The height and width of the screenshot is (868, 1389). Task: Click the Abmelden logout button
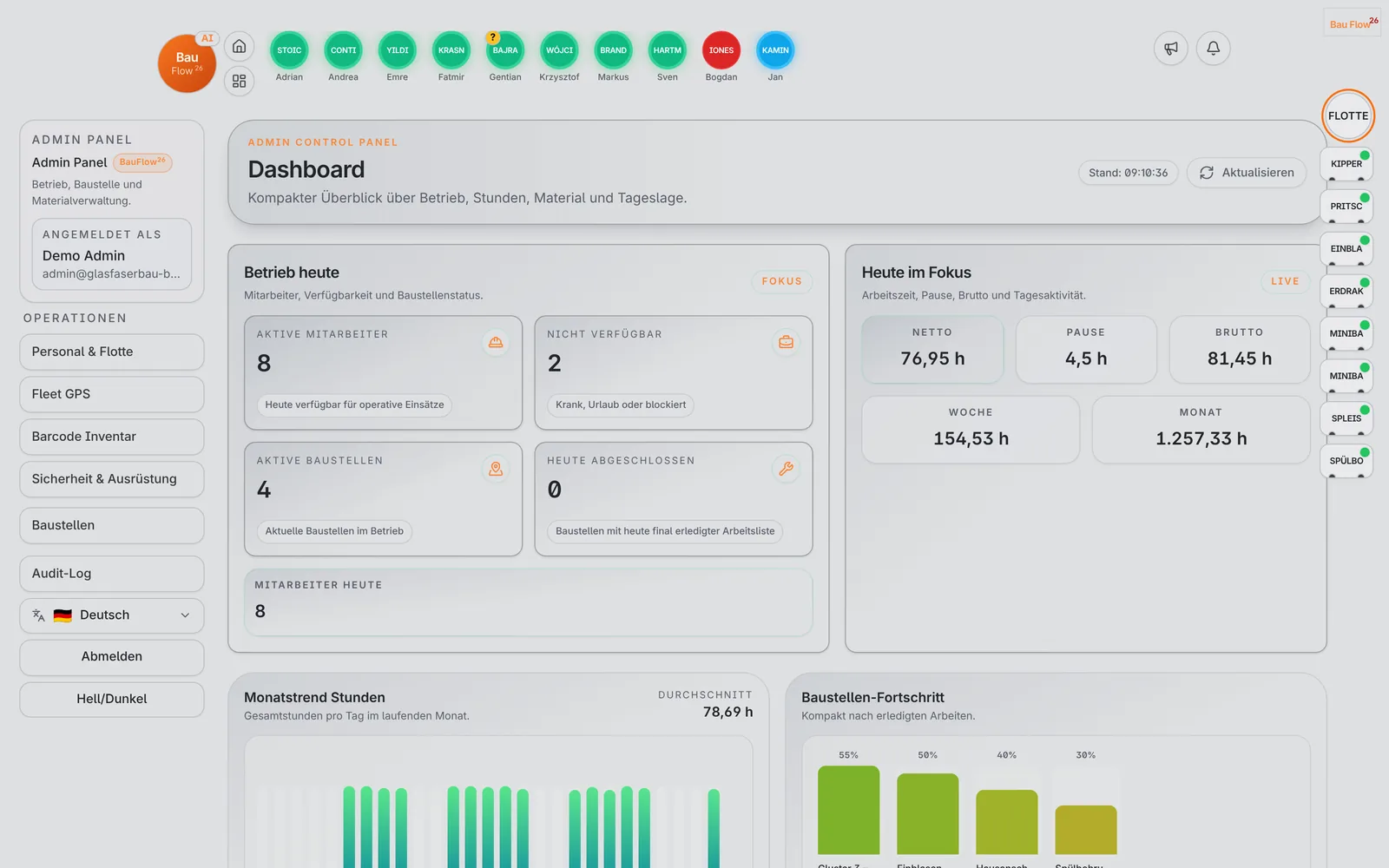(112, 657)
